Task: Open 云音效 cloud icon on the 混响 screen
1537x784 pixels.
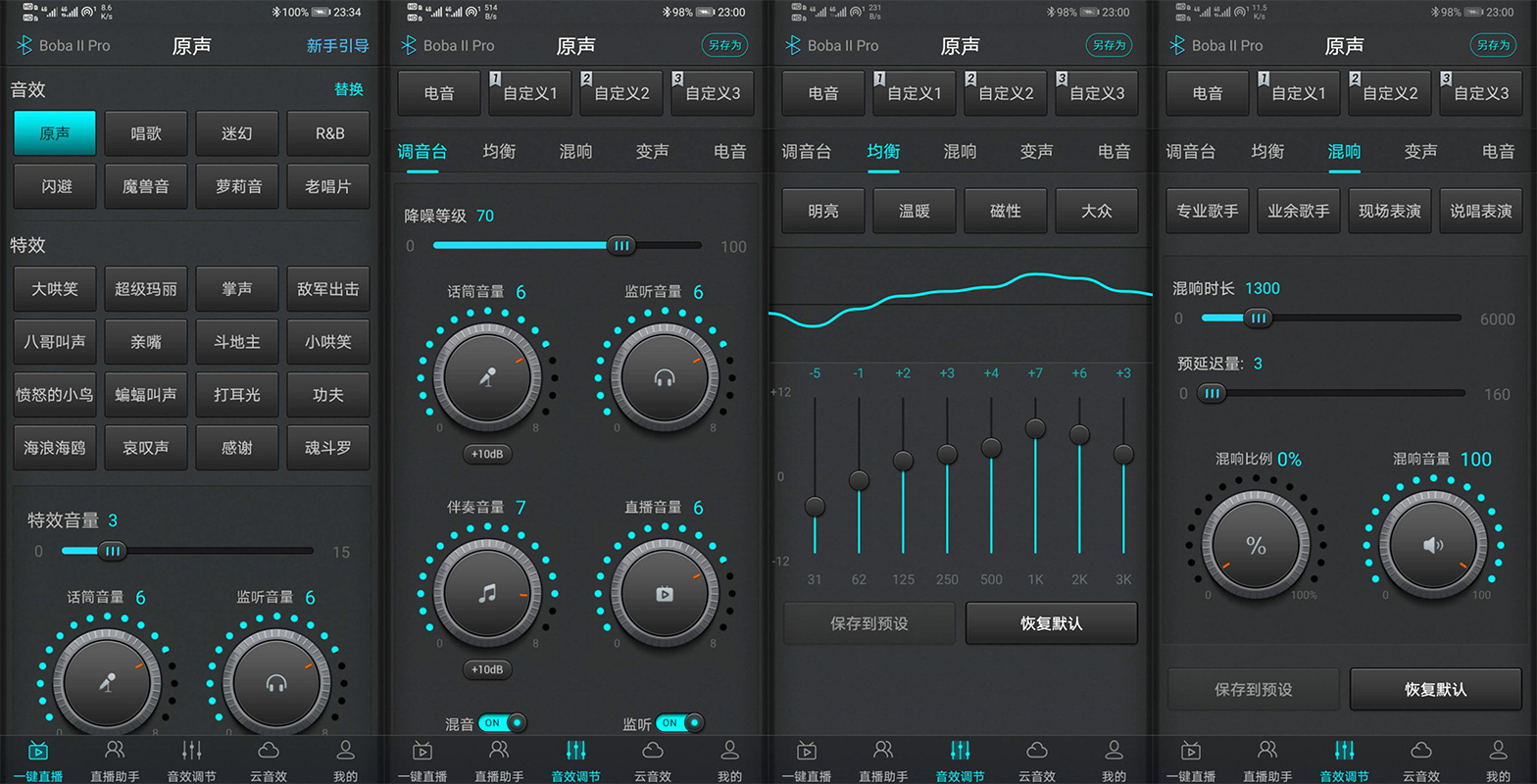Action: 1421,752
